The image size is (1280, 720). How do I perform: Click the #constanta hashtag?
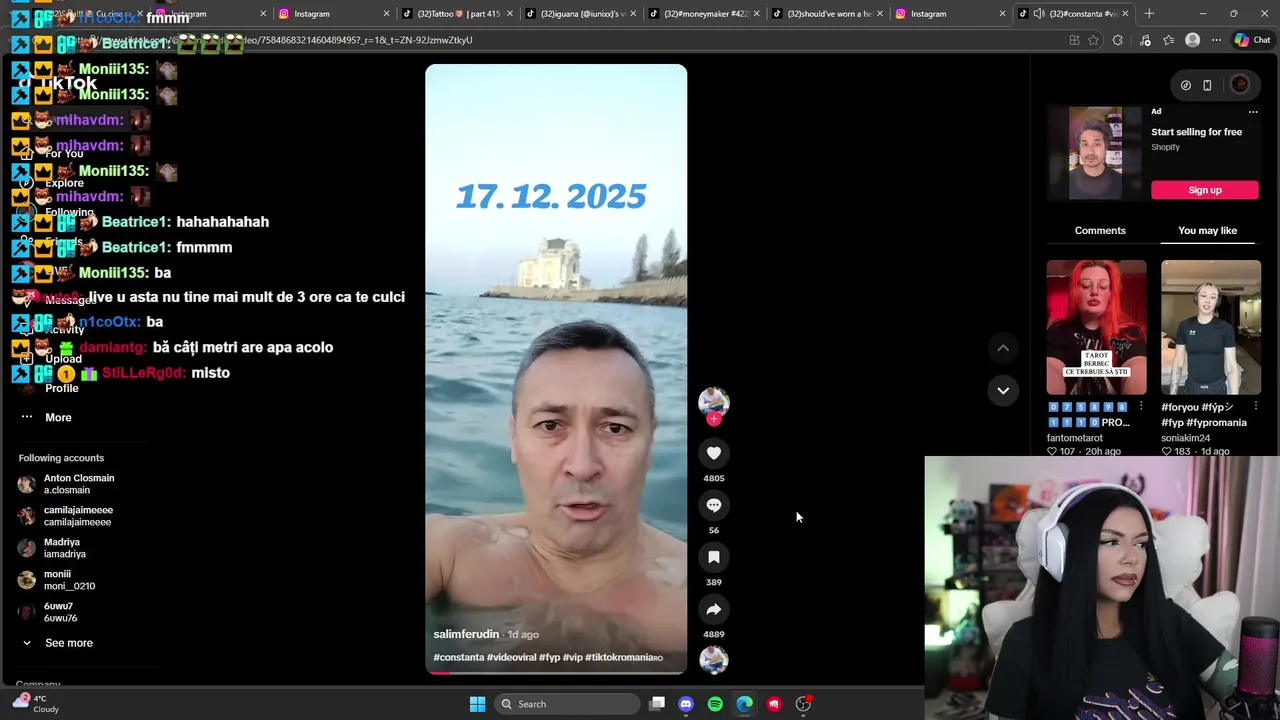pos(458,657)
